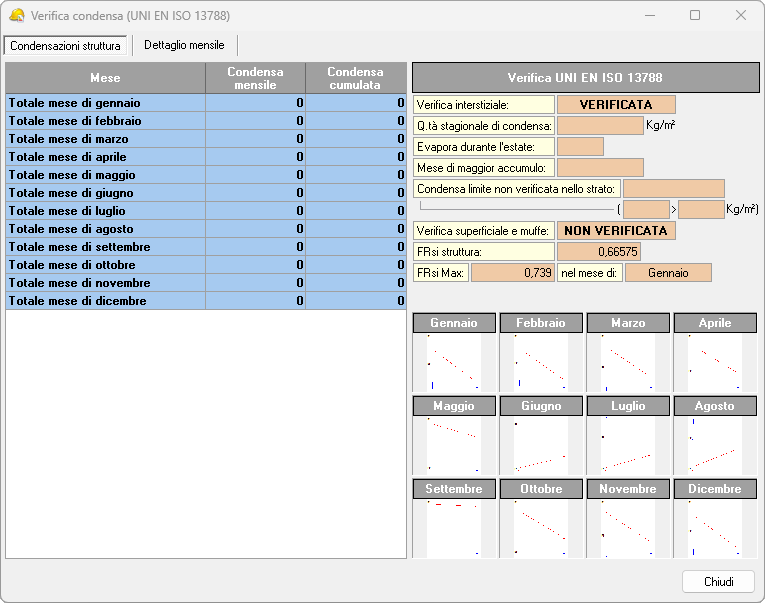
Task: Click the FRsi struttura value field
Action: click(x=598, y=252)
